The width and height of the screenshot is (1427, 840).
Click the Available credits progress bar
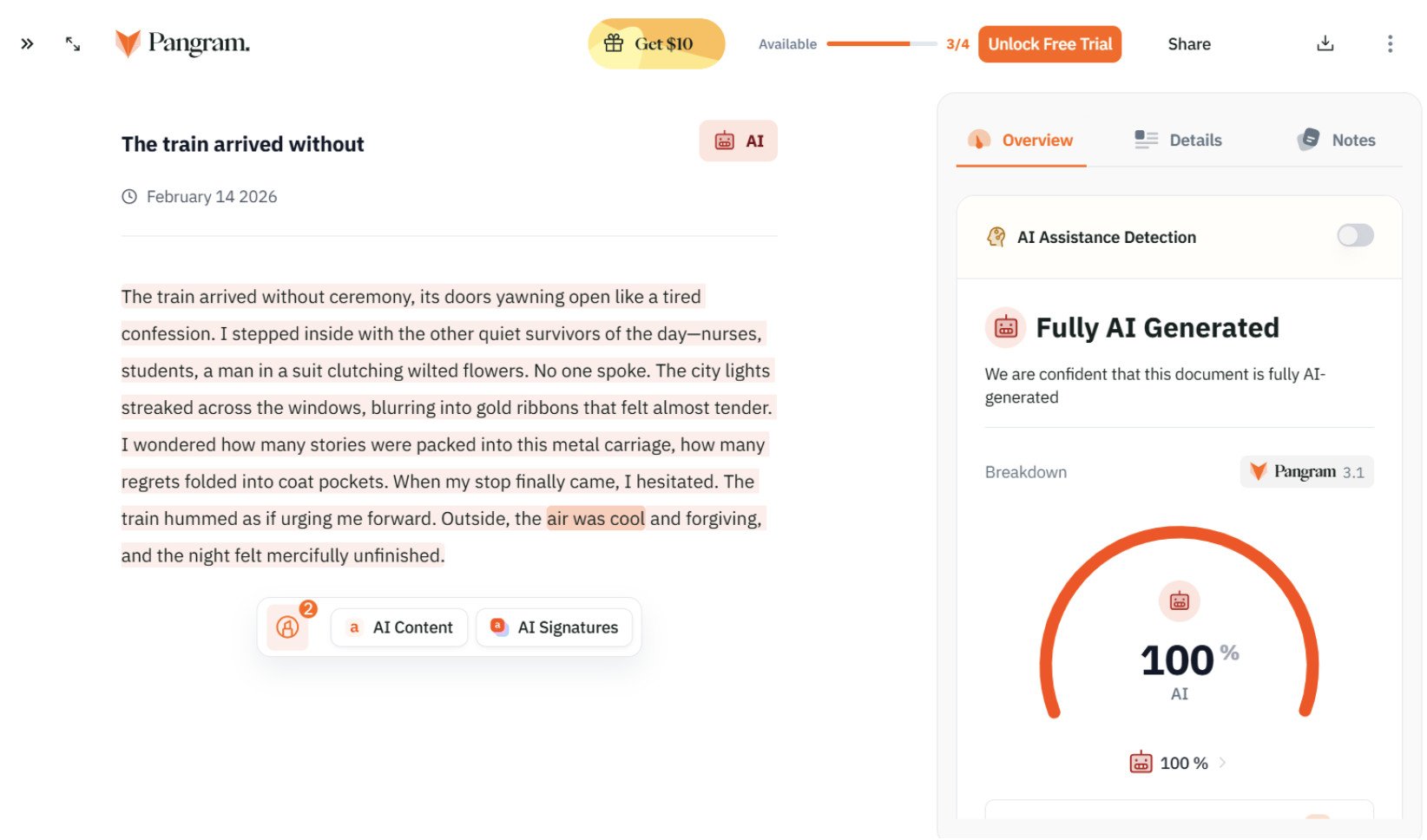point(881,43)
